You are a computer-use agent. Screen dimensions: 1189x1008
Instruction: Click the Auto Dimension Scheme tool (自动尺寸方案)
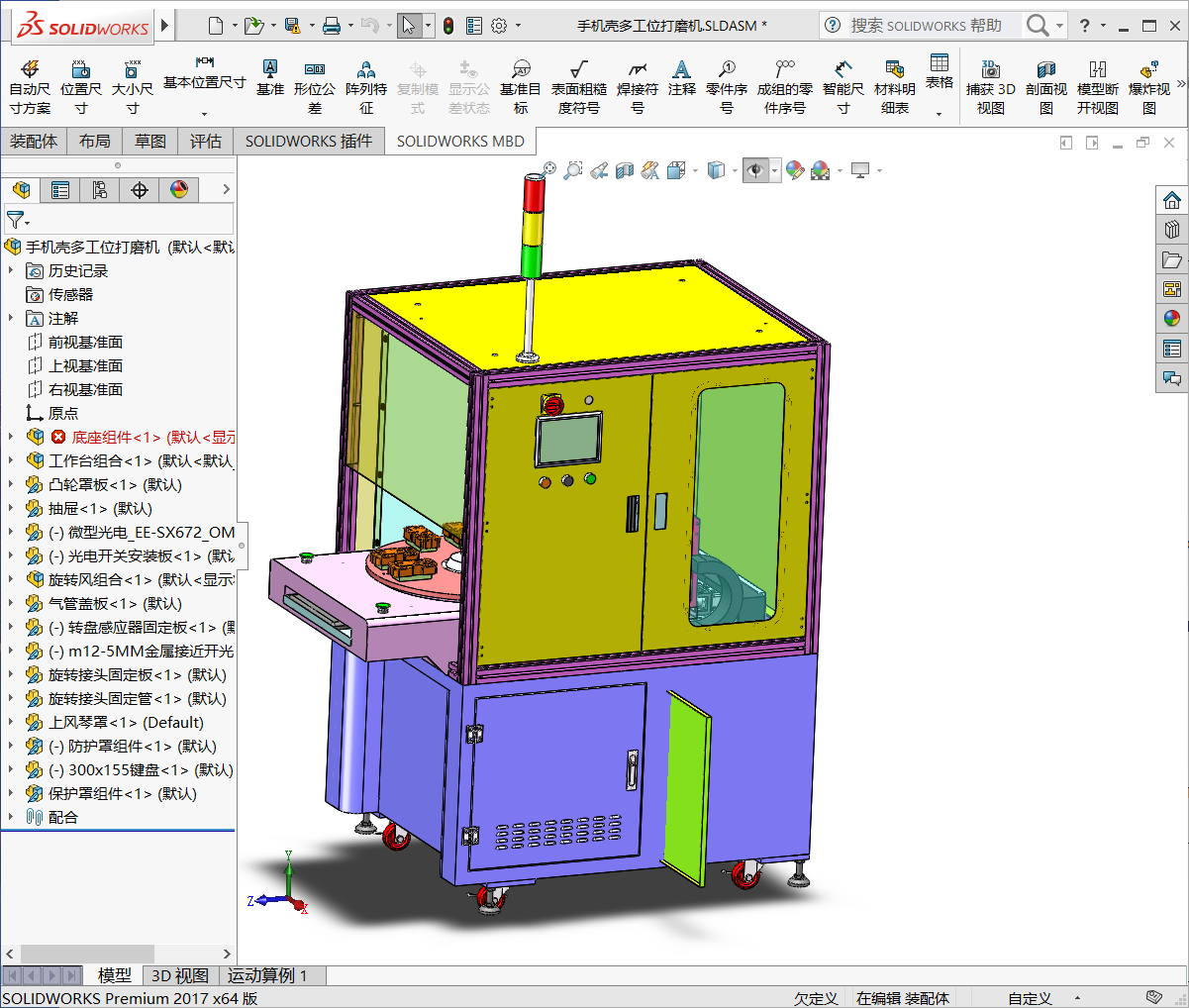(x=30, y=86)
